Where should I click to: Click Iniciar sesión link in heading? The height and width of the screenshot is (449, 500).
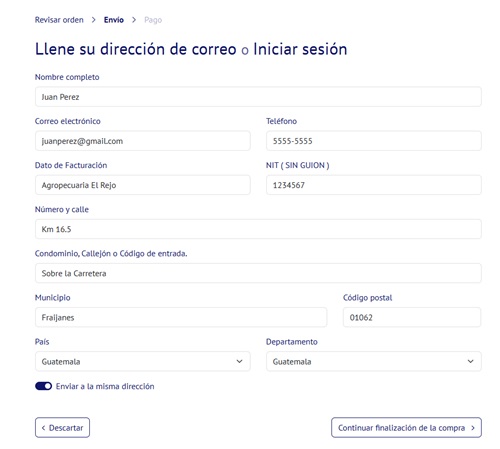coord(300,49)
